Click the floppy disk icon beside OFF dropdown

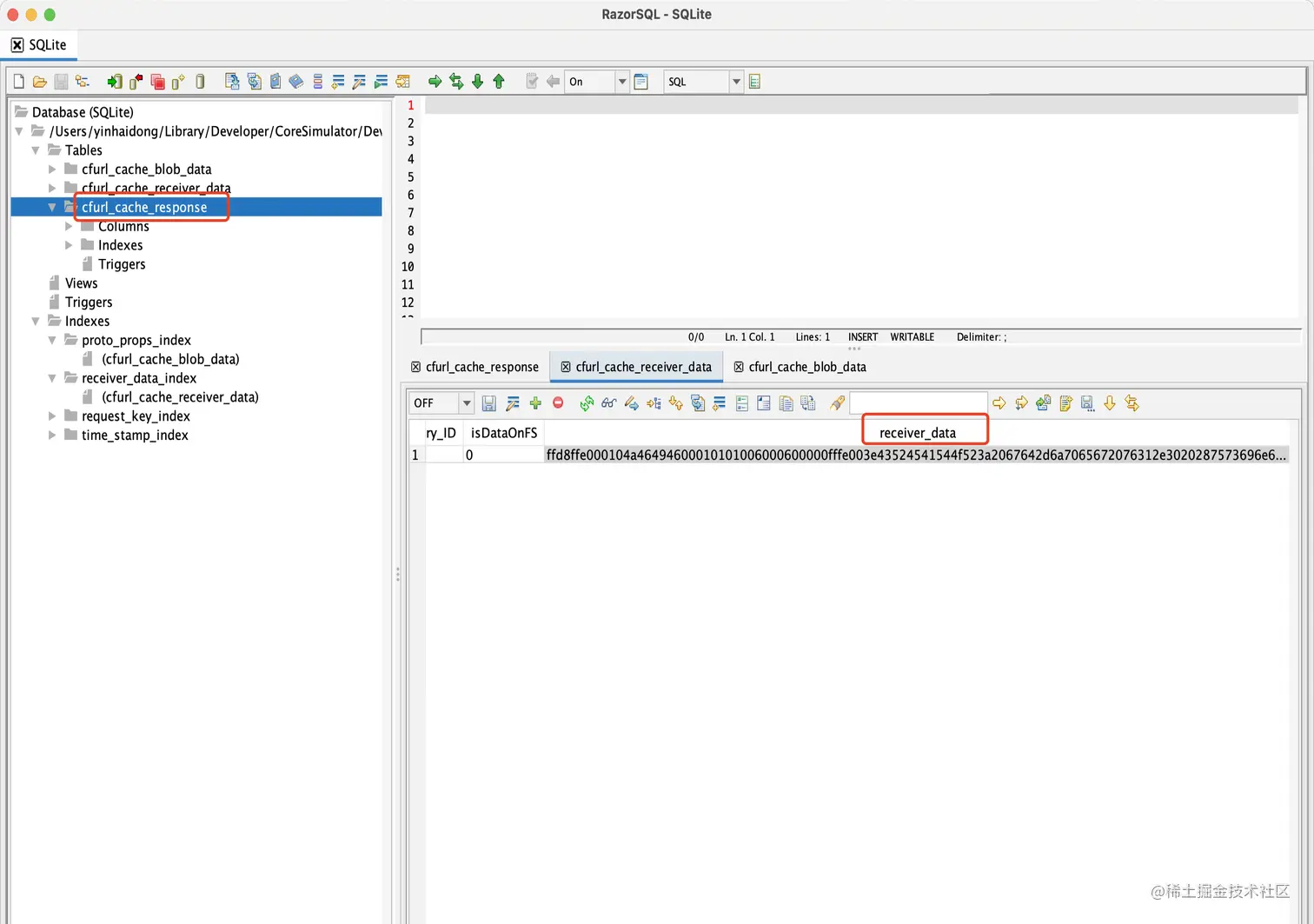pyautogui.click(x=488, y=403)
